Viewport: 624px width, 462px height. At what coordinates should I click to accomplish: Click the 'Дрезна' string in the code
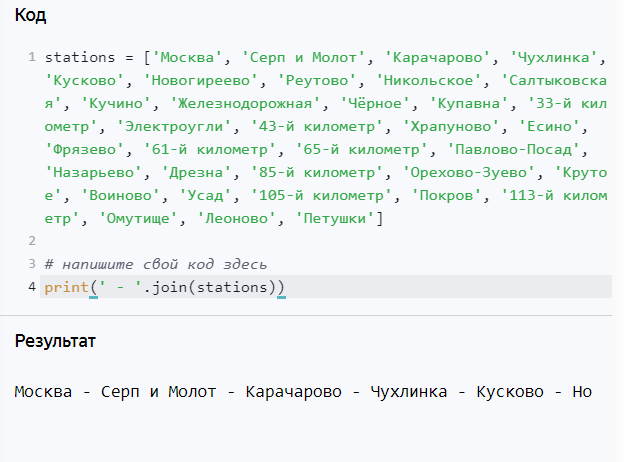pyautogui.click(x=196, y=173)
